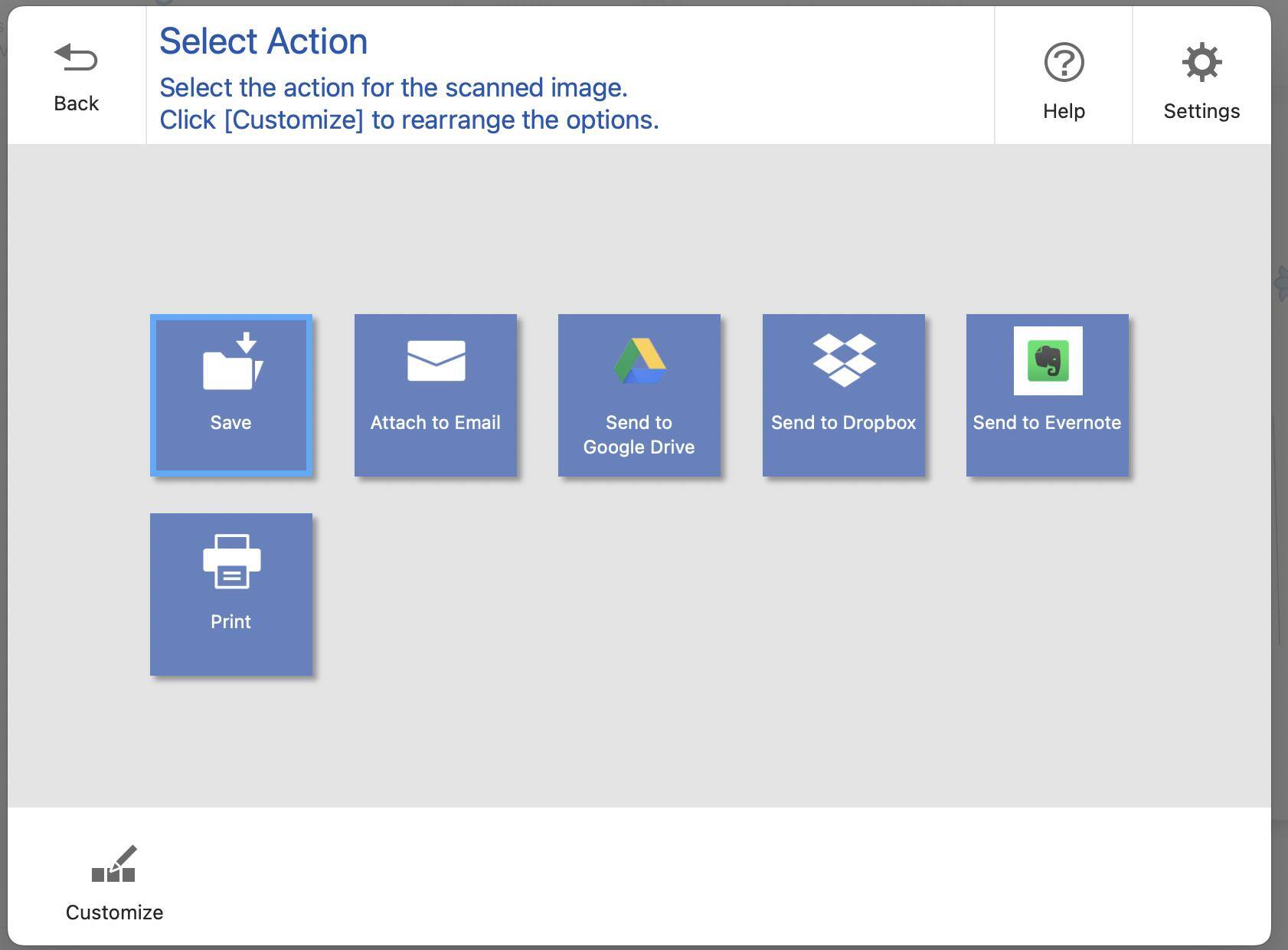Open Help via its text label
Image resolution: width=1288 pixels, height=950 pixels.
click(x=1064, y=111)
